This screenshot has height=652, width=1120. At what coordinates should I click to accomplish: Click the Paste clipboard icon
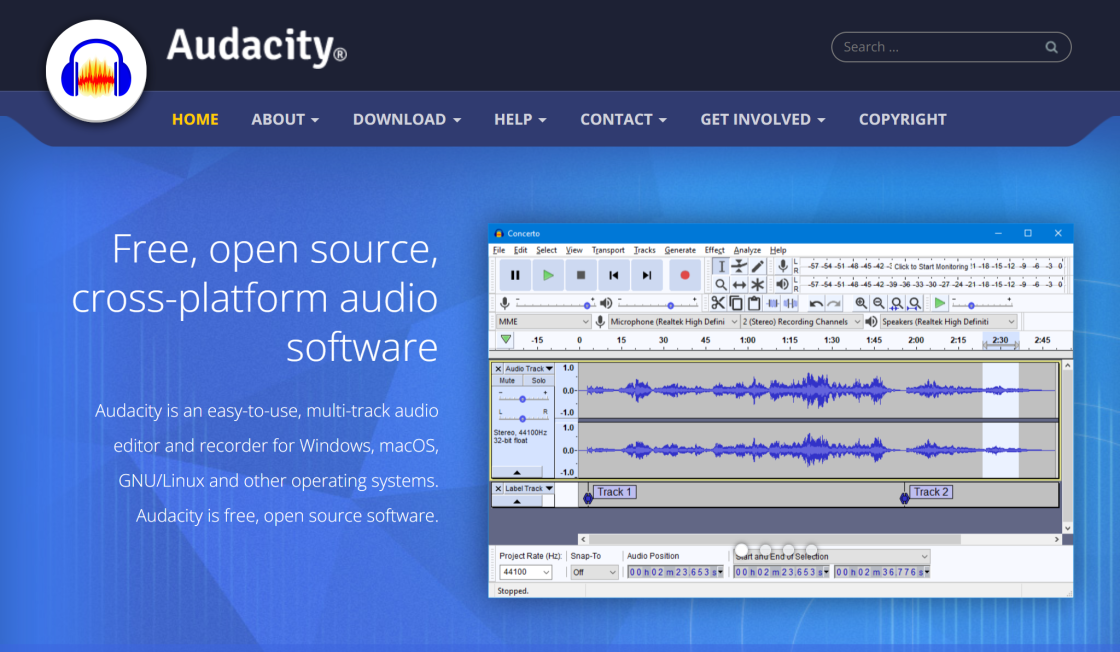click(x=754, y=303)
